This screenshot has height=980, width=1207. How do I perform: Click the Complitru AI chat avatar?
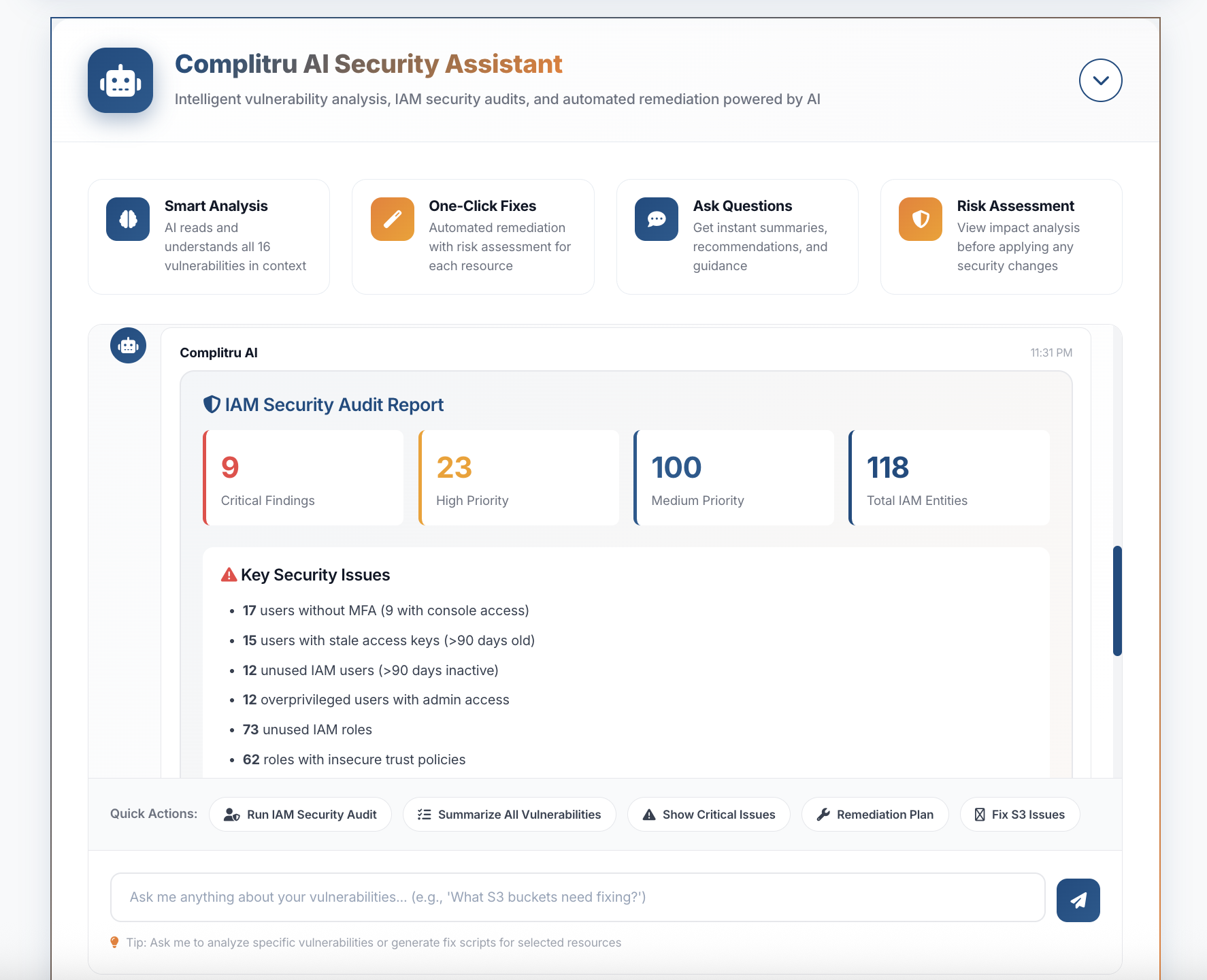click(x=128, y=345)
